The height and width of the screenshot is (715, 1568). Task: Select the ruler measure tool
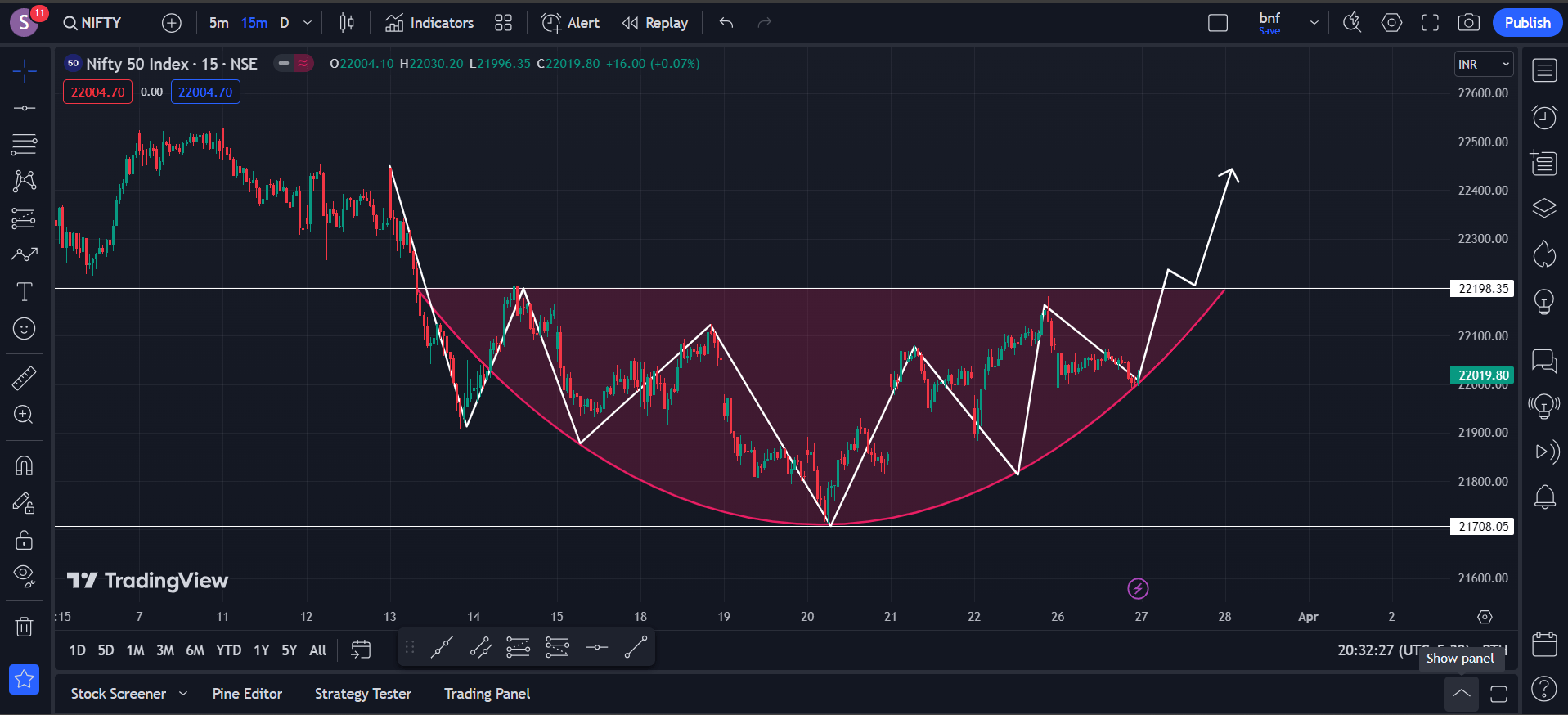coord(25,378)
